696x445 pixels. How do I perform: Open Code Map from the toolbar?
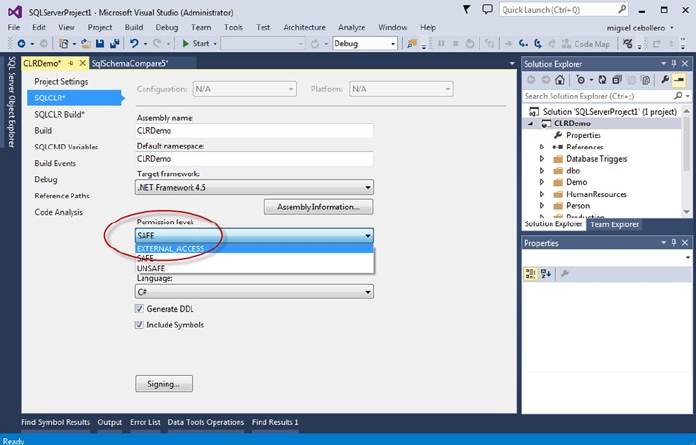pyautogui.click(x=586, y=43)
